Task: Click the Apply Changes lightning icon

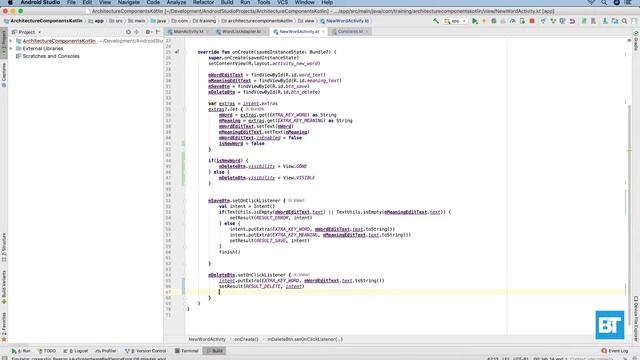Action: [x=484, y=21]
